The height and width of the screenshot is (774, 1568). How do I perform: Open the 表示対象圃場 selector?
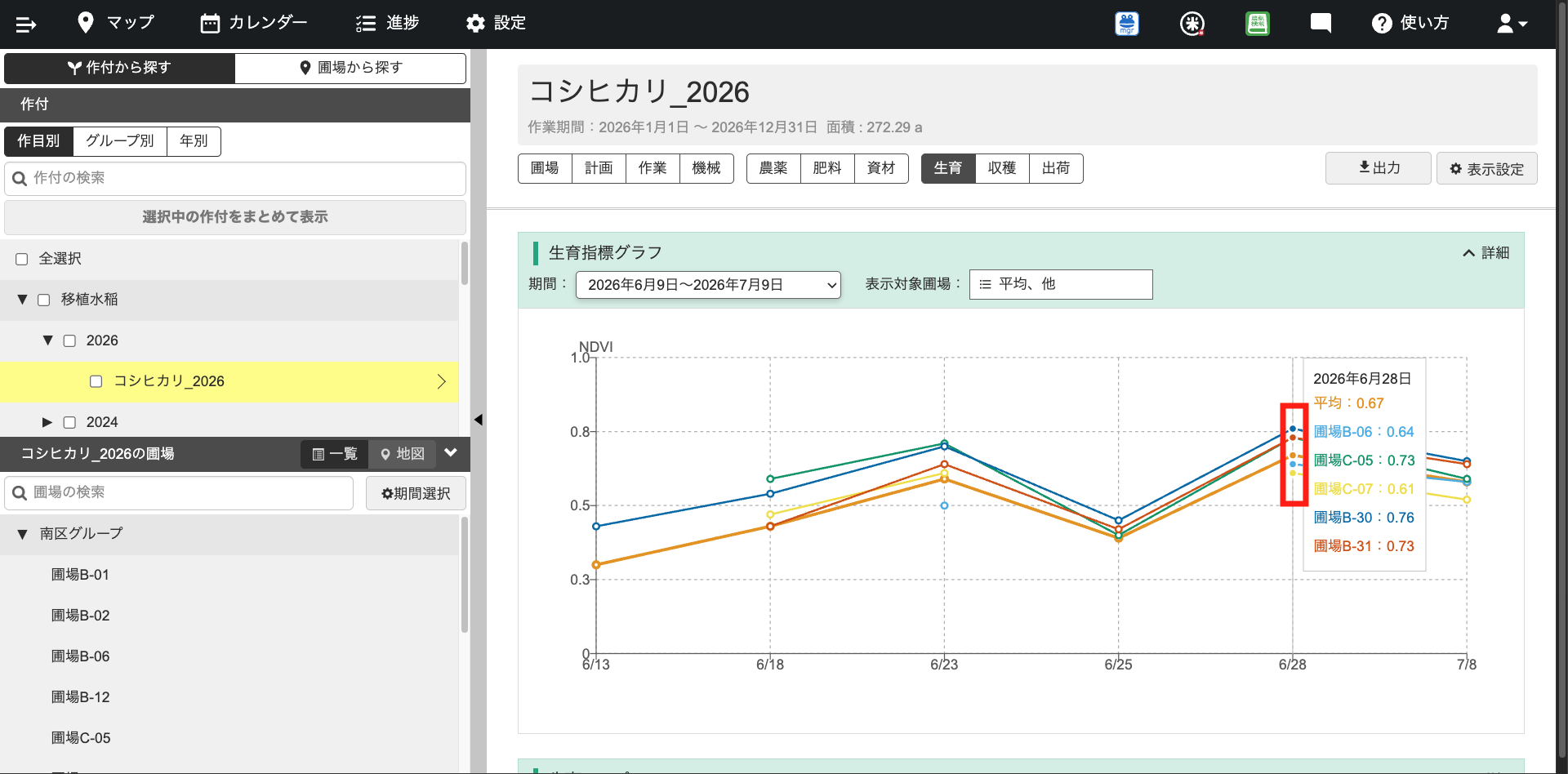click(1061, 284)
